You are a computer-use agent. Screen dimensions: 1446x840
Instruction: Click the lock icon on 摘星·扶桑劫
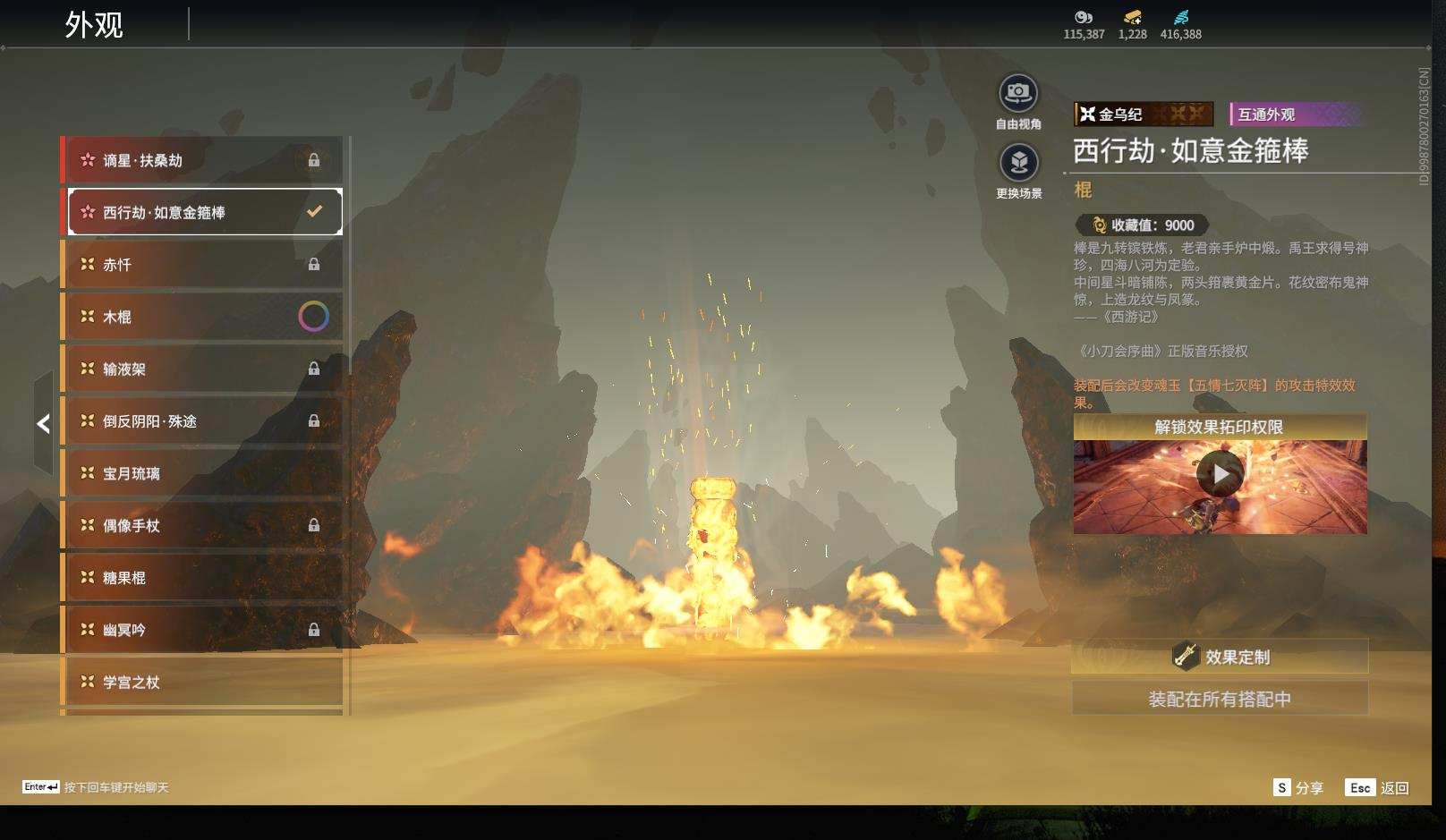tap(314, 160)
